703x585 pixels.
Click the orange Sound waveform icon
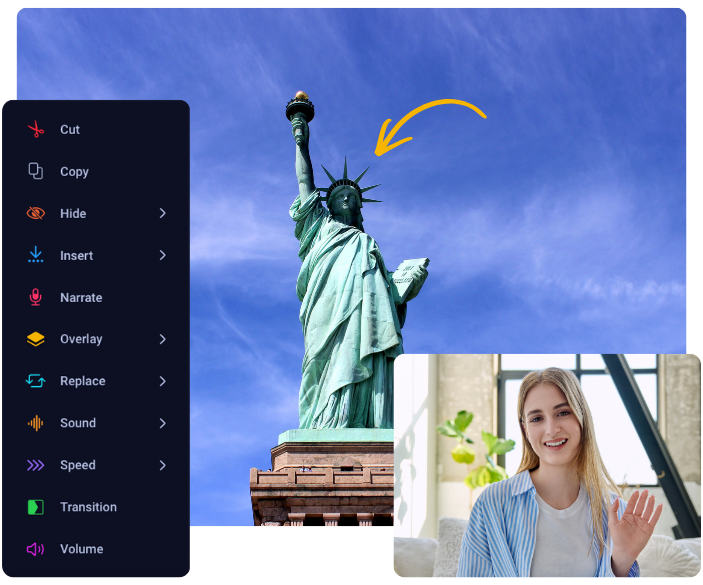[x=35, y=423]
